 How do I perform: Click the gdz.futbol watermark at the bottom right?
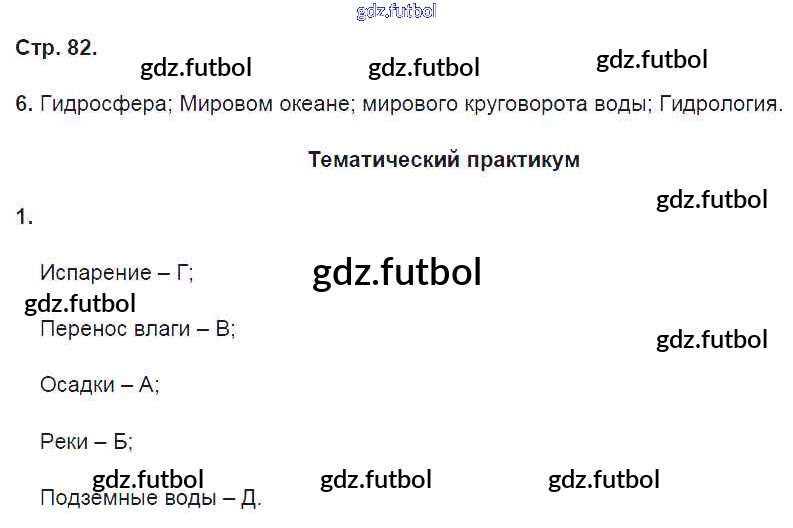click(x=604, y=479)
